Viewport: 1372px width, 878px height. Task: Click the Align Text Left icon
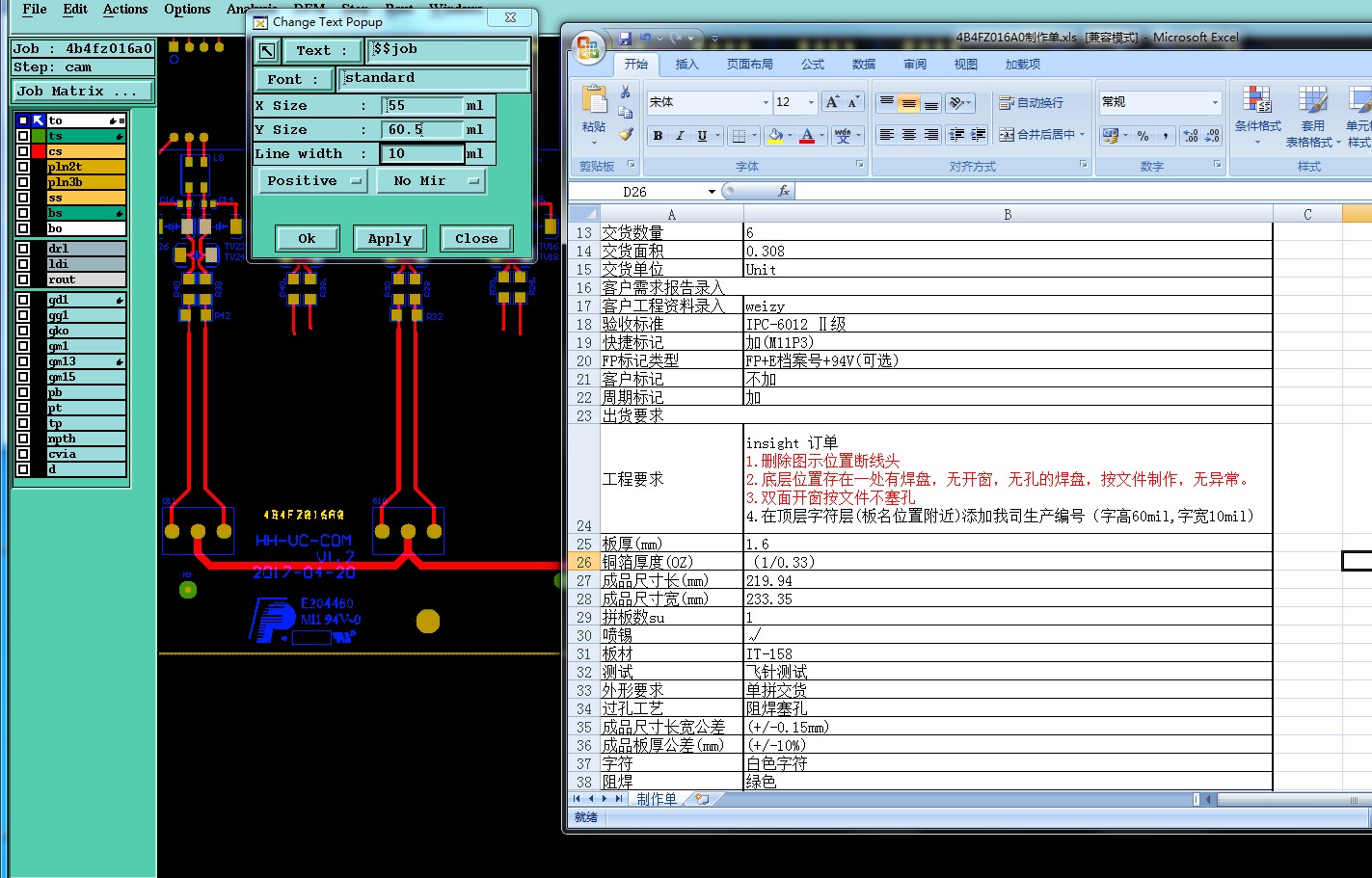886,135
